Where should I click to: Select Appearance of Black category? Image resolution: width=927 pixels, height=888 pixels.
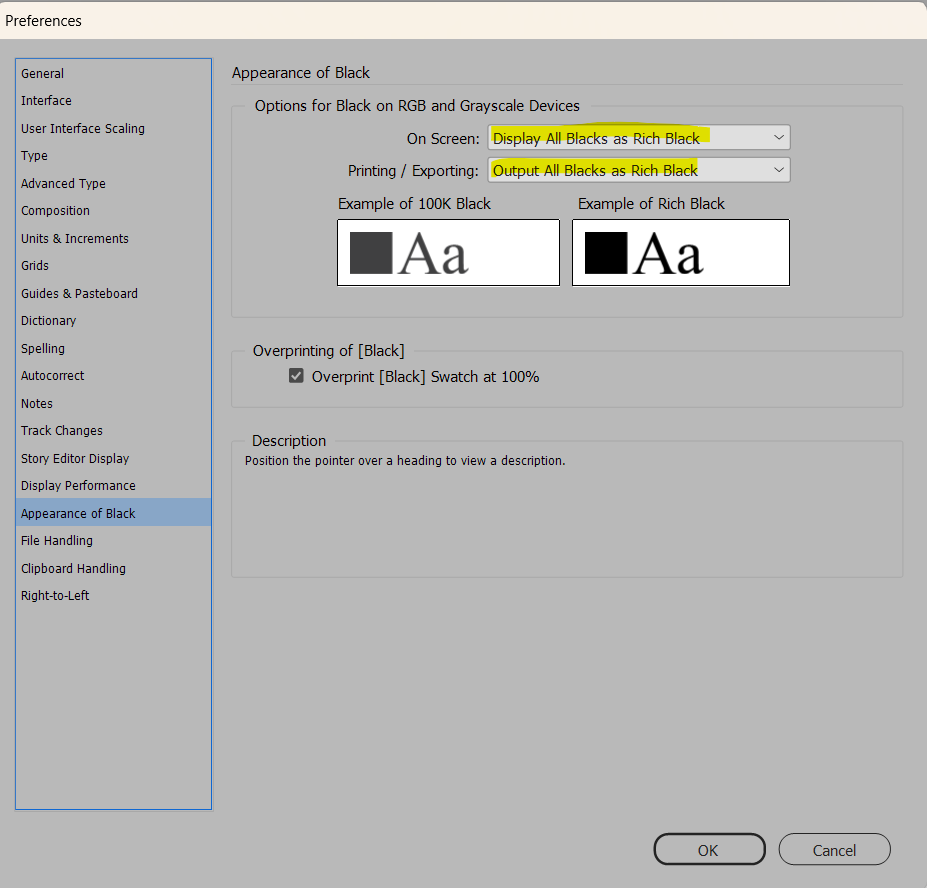pyautogui.click(x=113, y=513)
